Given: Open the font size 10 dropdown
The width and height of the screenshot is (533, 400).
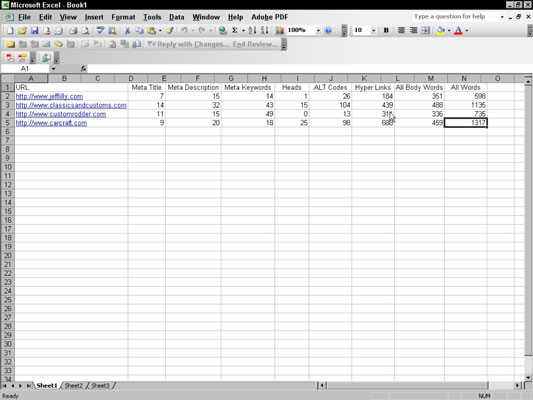Looking at the screenshot, I should point(373,31).
